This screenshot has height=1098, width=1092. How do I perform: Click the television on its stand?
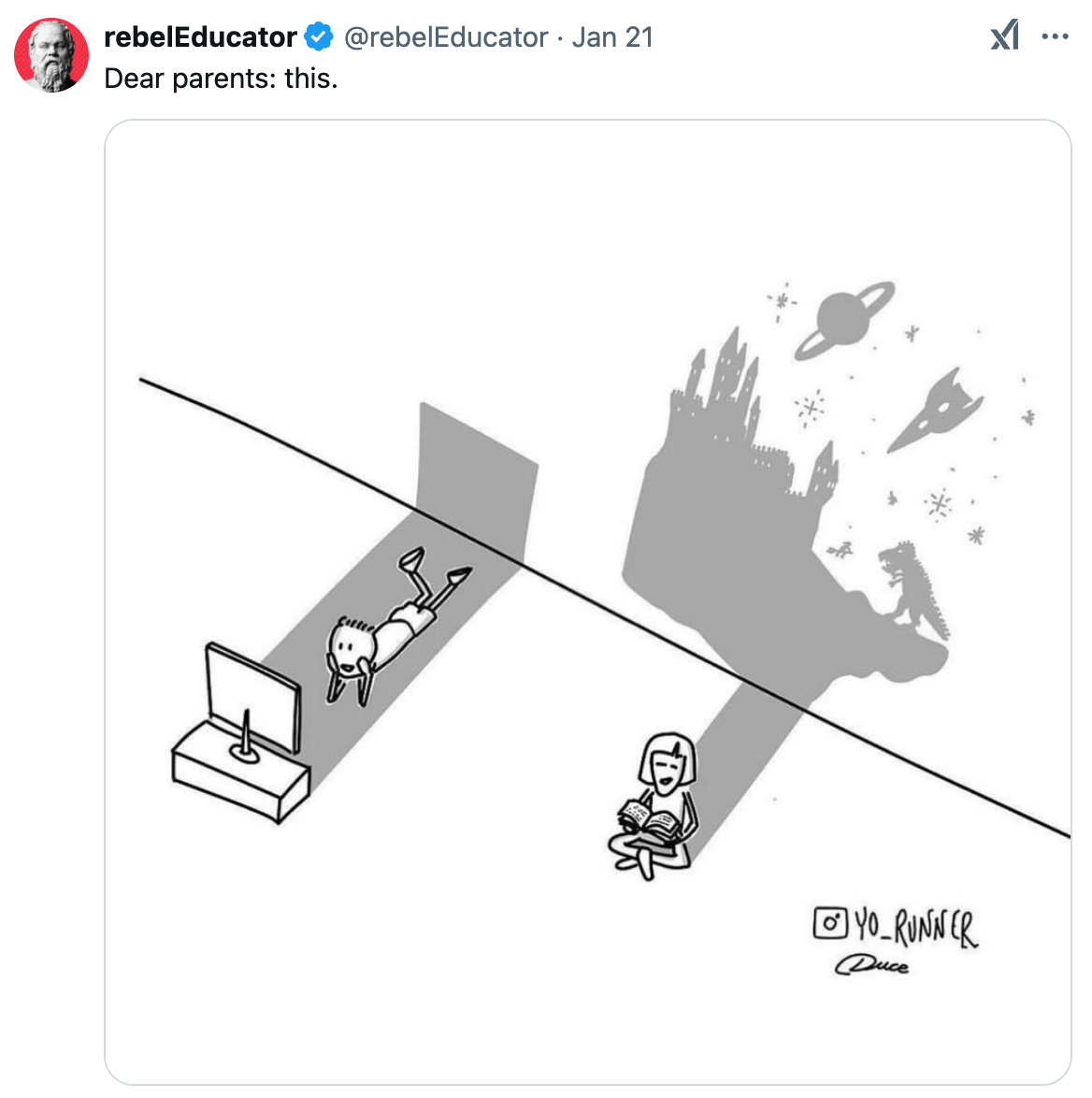pyautogui.click(x=241, y=731)
